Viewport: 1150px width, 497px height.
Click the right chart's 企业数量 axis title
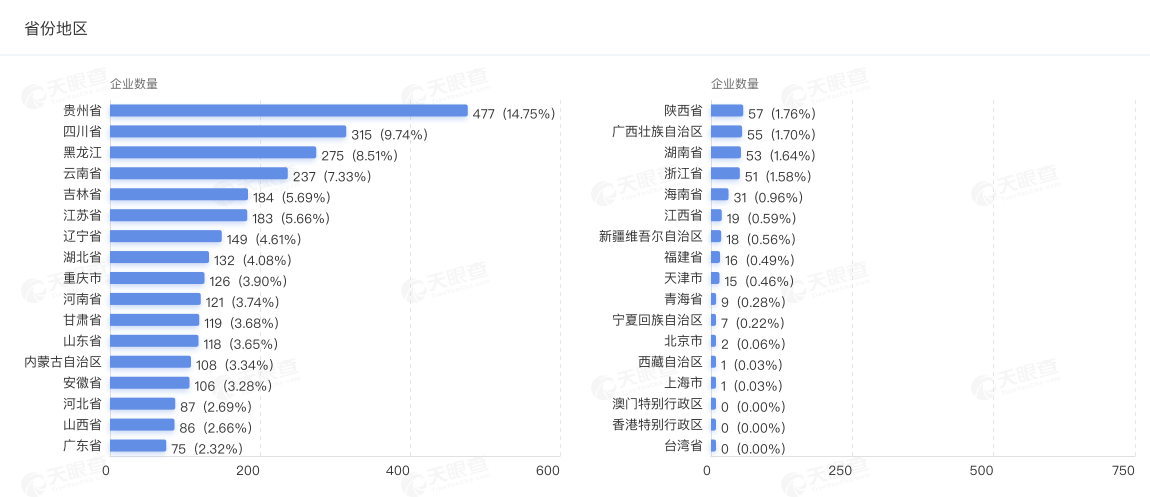click(x=734, y=84)
